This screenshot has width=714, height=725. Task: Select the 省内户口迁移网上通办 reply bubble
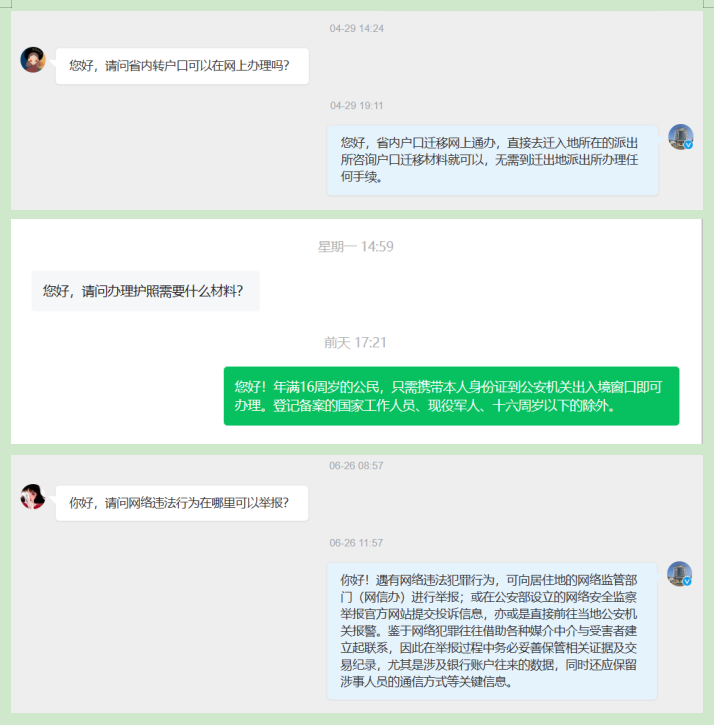(492, 160)
